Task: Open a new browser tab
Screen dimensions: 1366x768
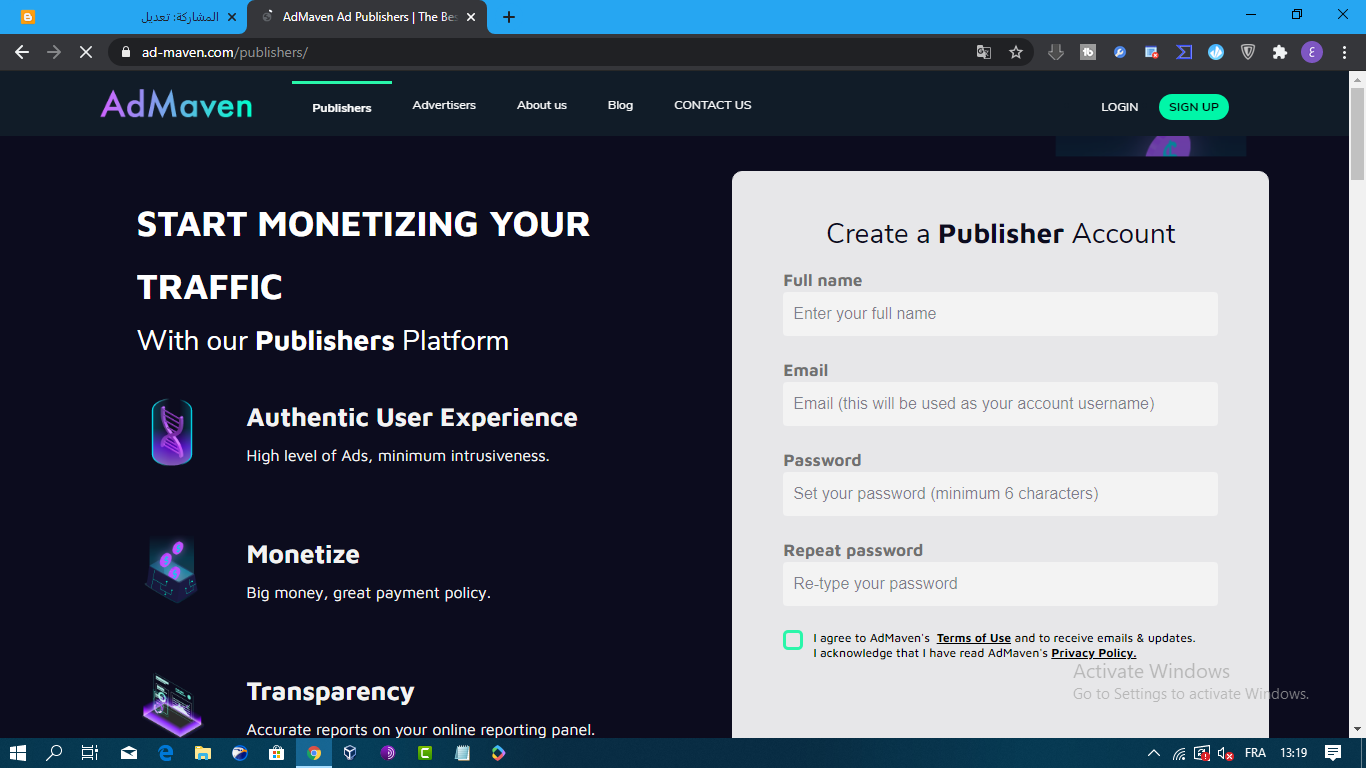Action: pyautogui.click(x=509, y=17)
